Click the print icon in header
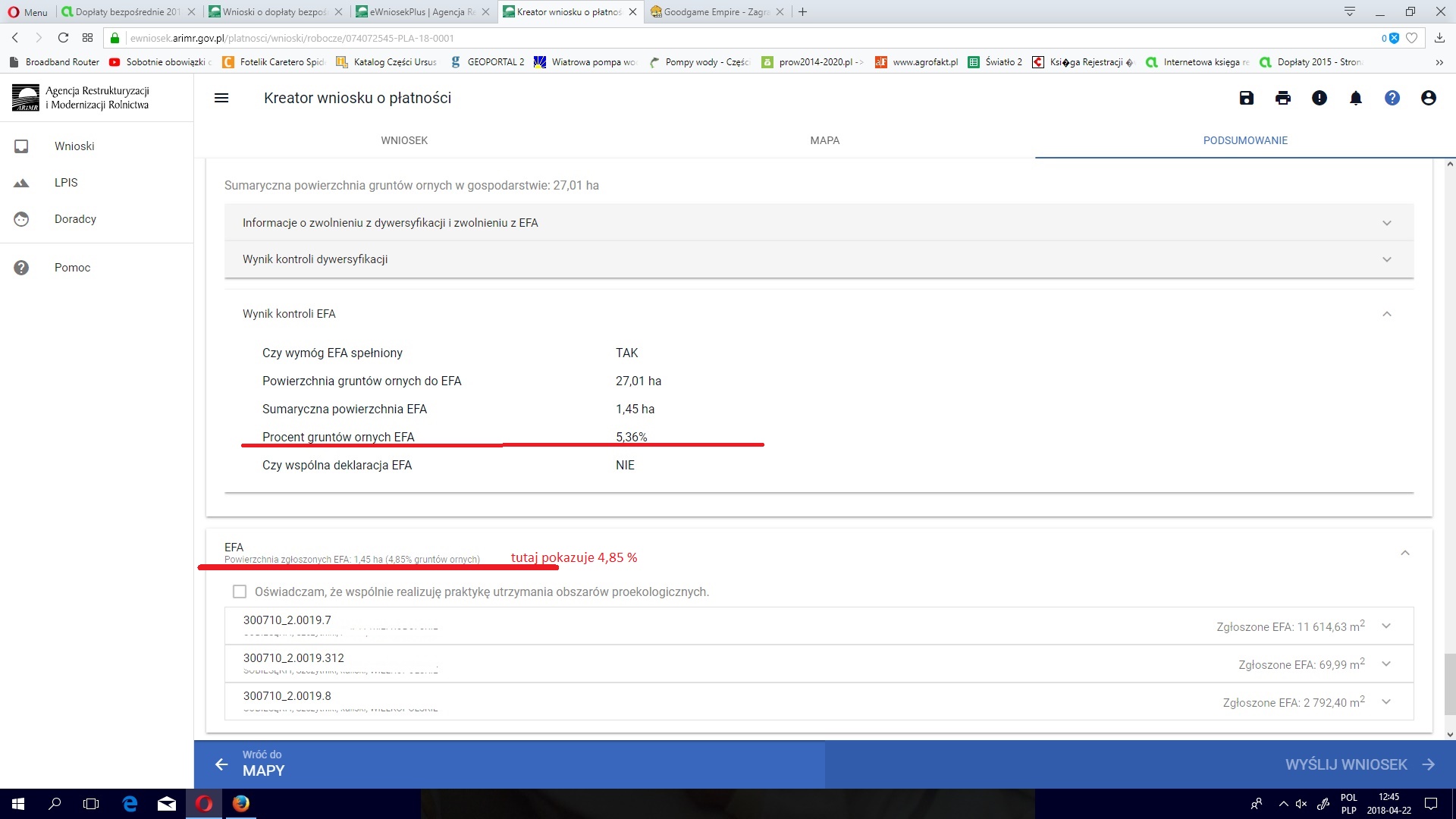The image size is (1456, 819). pyautogui.click(x=1283, y=98)
